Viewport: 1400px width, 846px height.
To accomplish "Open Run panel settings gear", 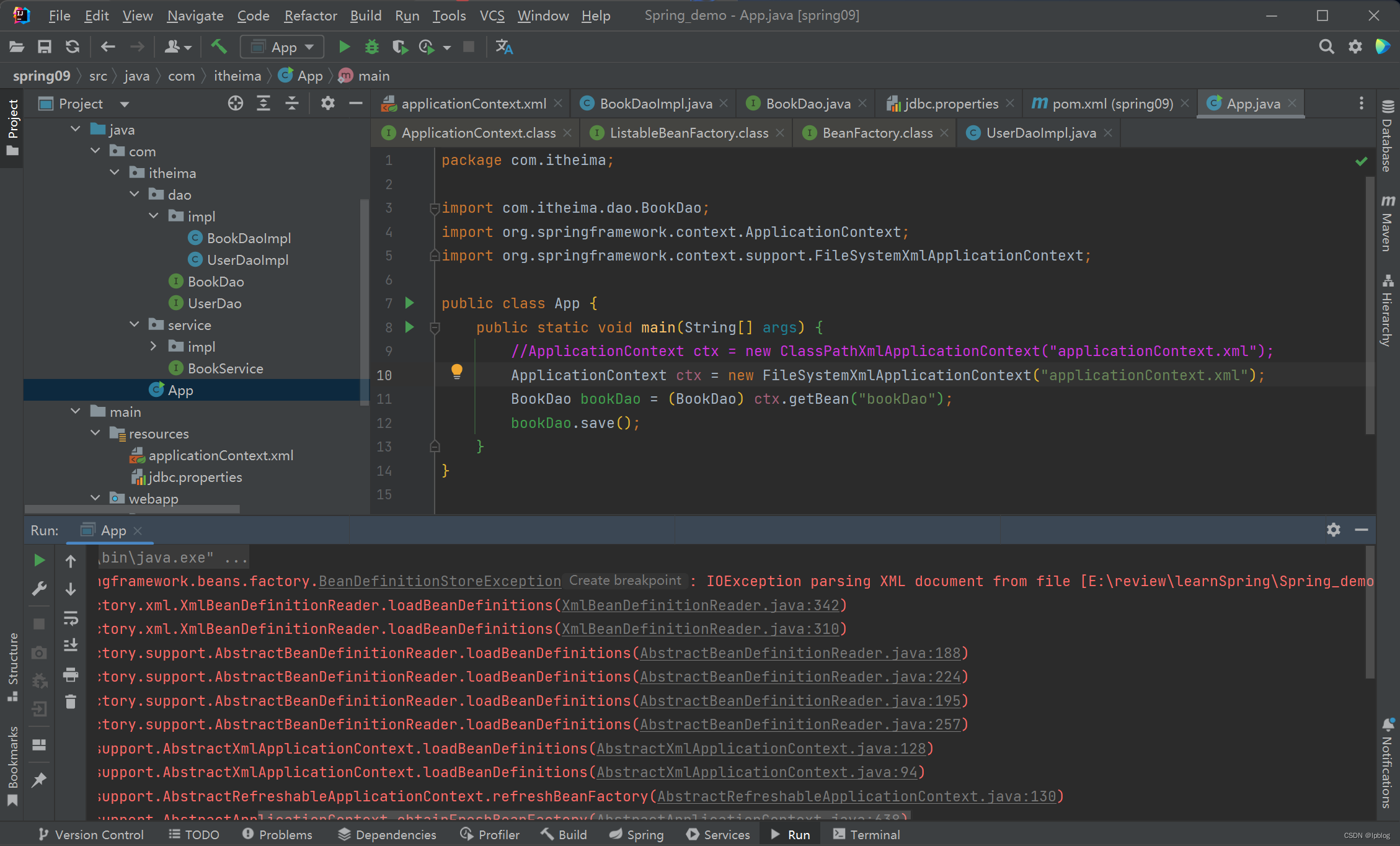I will [x=1334, y=530].
